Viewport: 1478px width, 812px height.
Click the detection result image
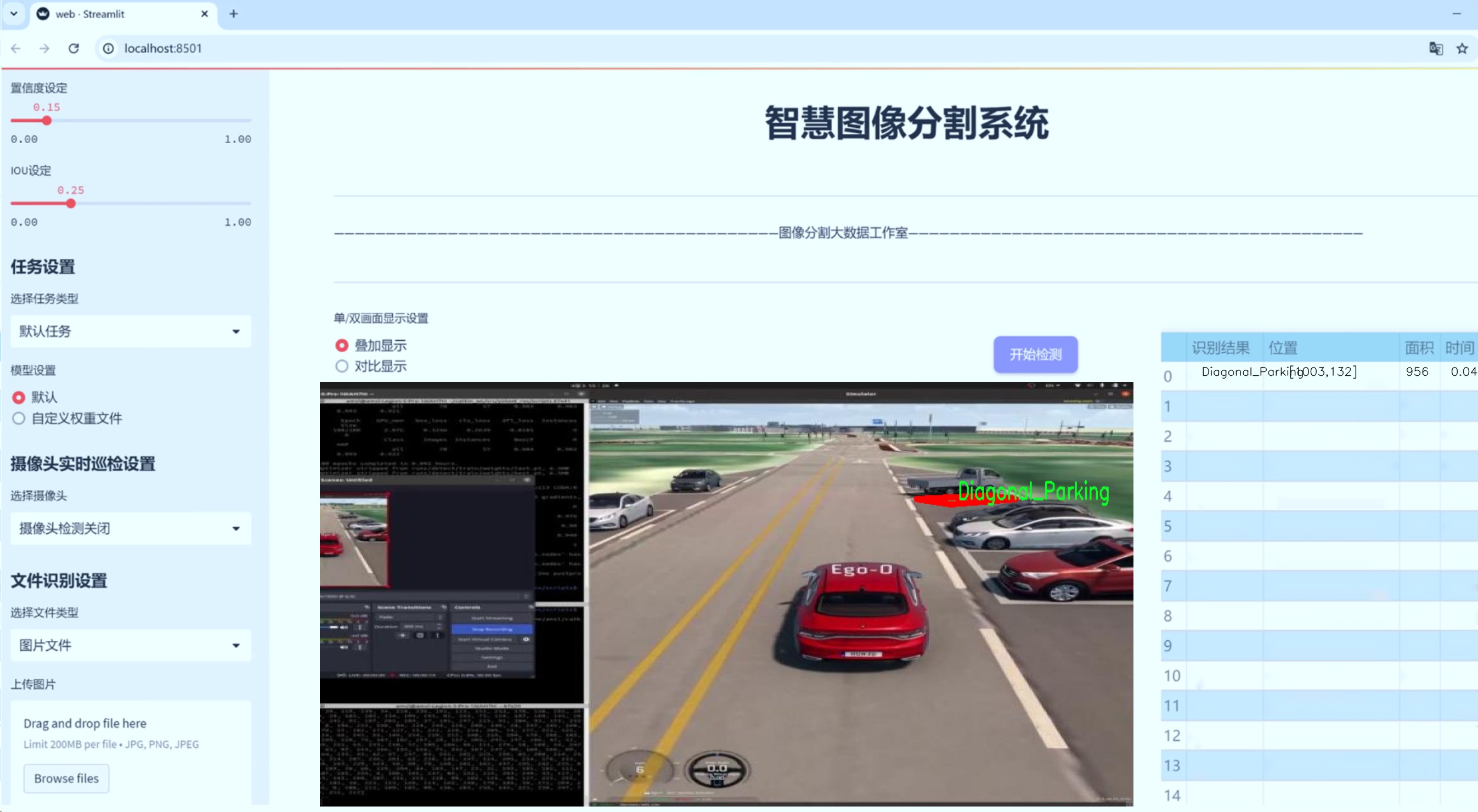click(726, 594)
